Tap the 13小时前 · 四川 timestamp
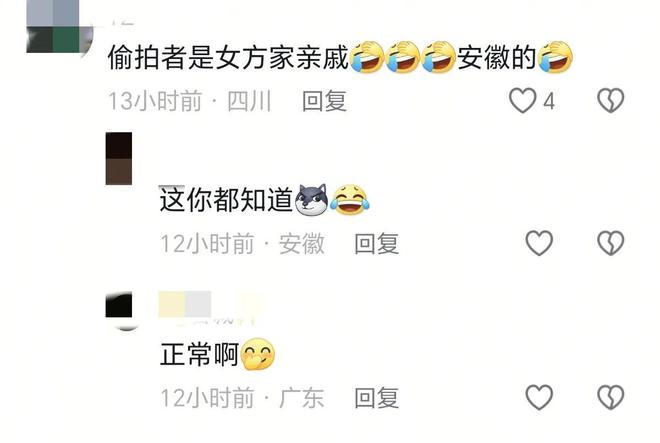 click(190, 101)
